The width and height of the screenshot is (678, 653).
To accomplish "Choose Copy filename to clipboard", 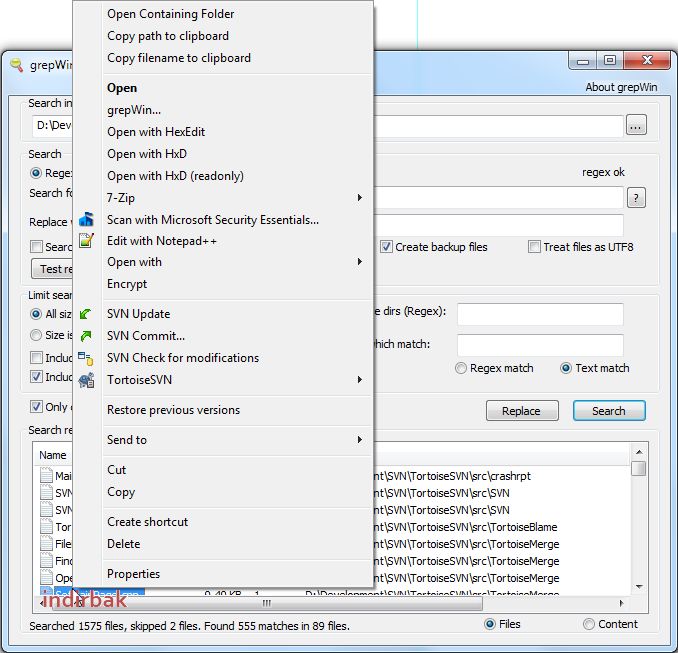I will coord(179,58).
